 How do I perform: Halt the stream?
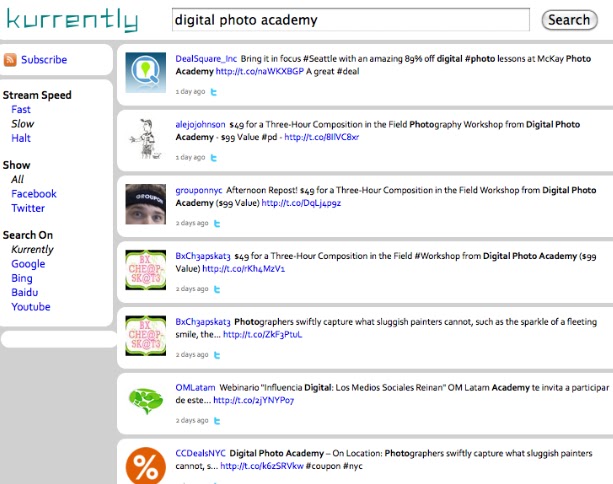[21, 138]
